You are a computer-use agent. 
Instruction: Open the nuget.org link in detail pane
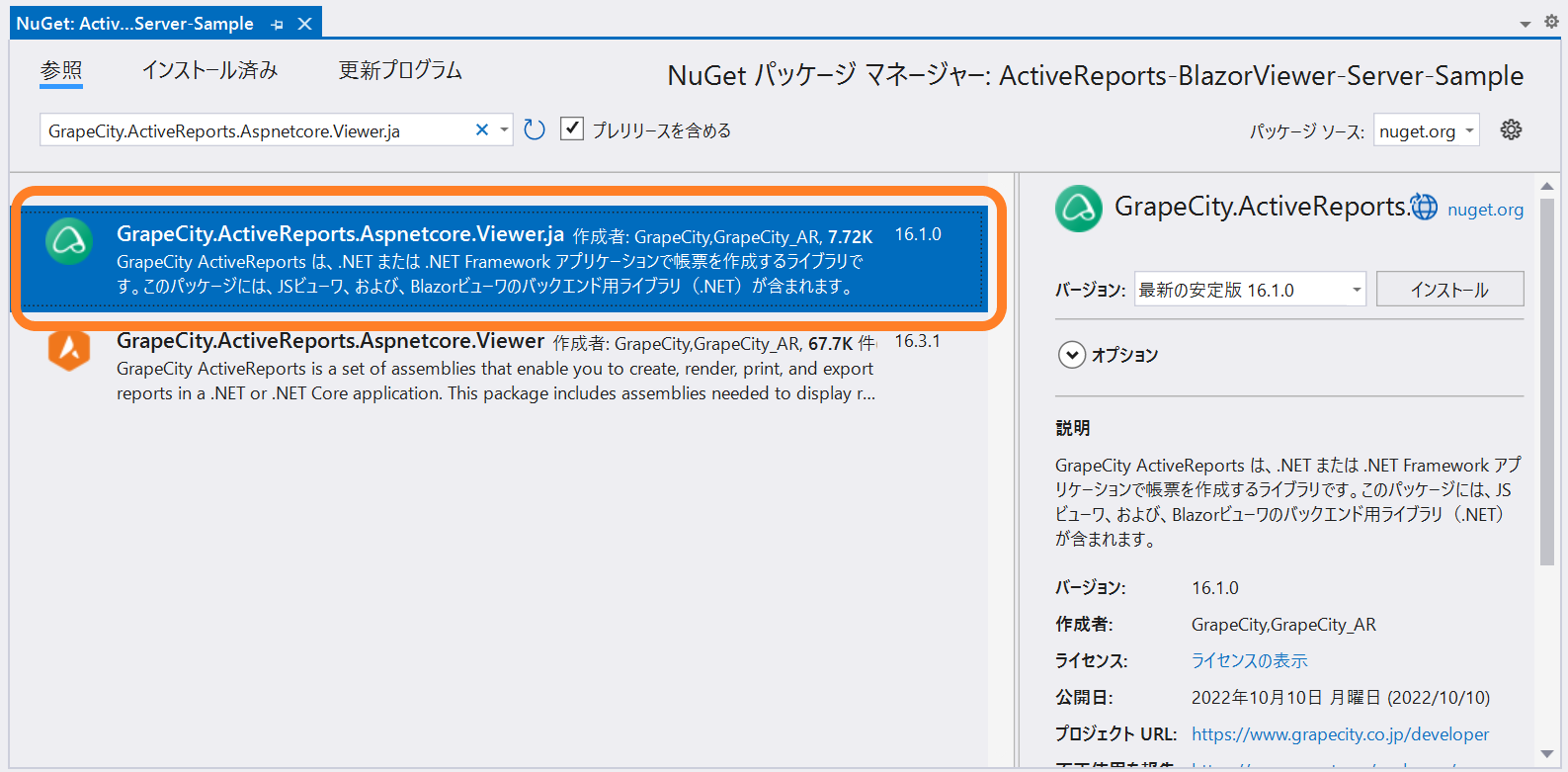click(x=1485, y=210)
